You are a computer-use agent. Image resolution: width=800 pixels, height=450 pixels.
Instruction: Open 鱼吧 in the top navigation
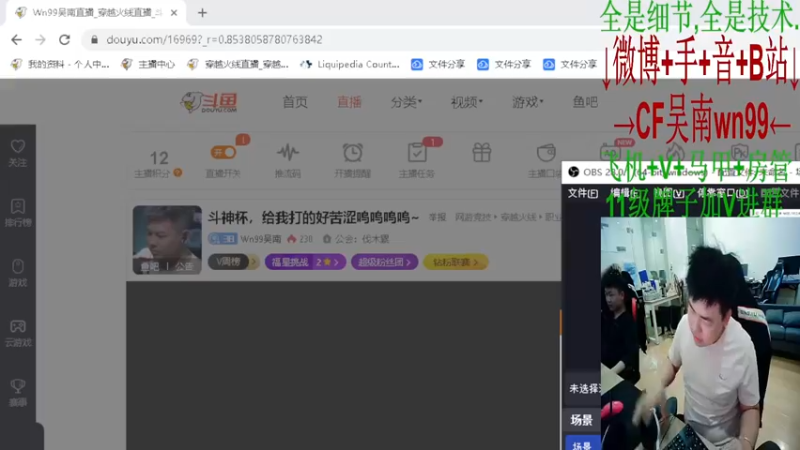click(x=585, y=102)
